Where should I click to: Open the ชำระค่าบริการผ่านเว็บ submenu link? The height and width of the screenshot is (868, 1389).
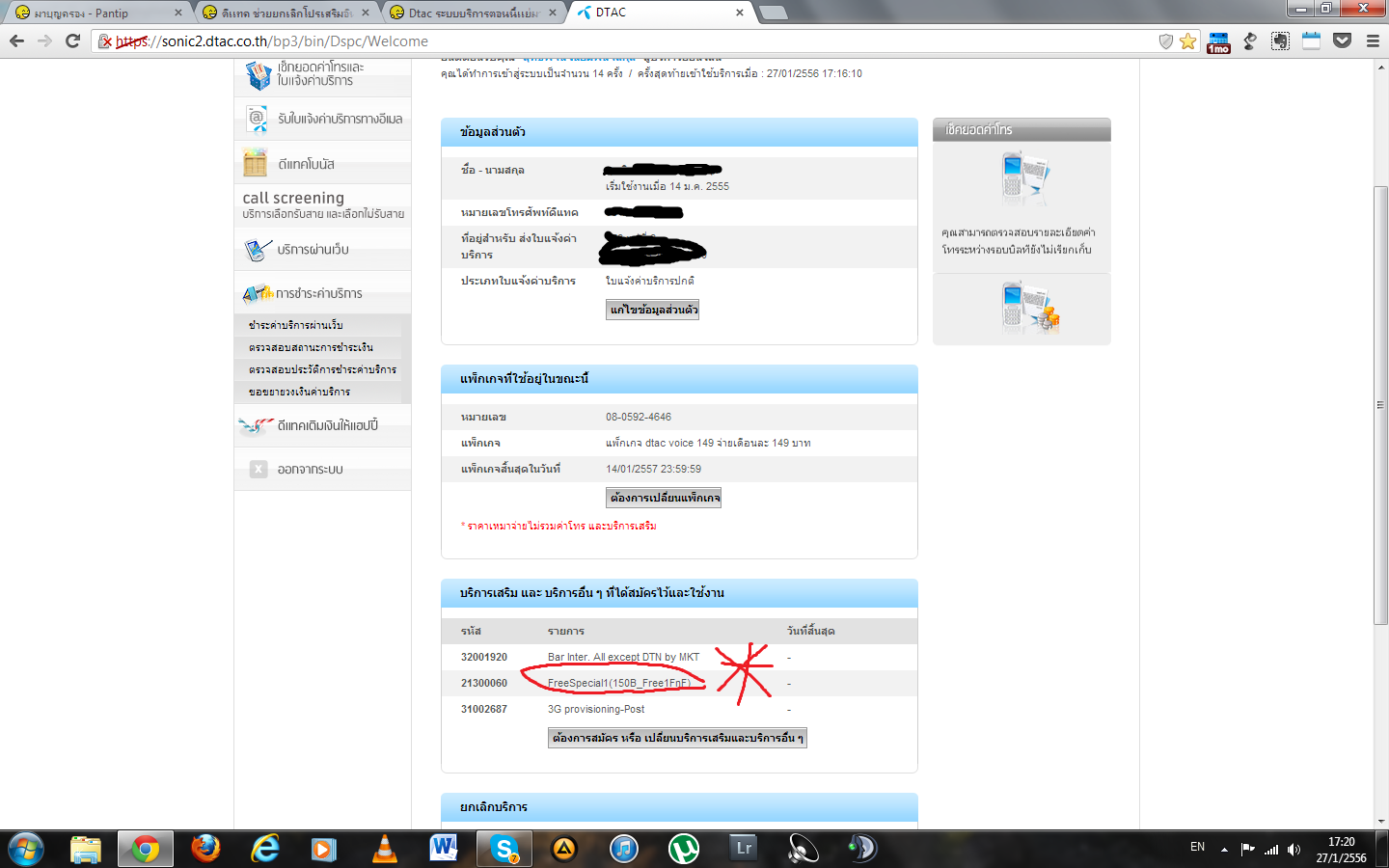click(x=295, y=325)
